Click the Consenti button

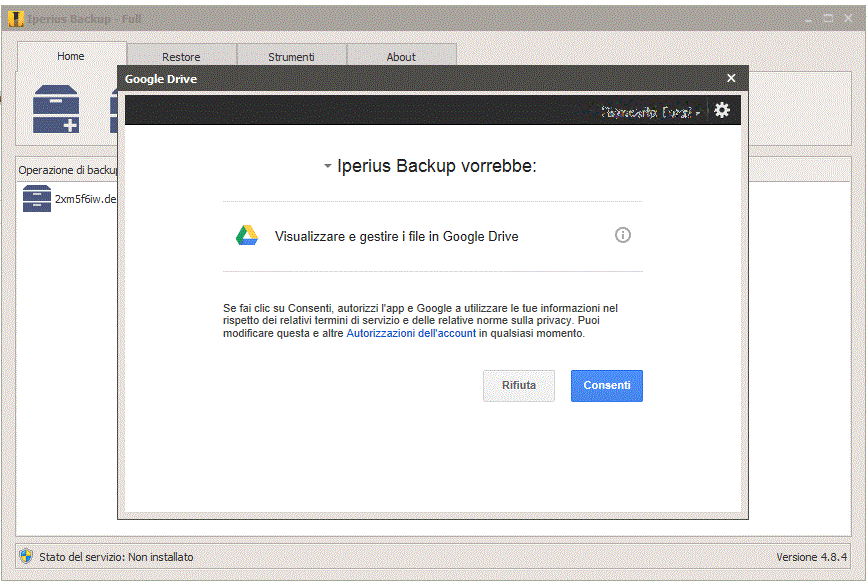607,385
